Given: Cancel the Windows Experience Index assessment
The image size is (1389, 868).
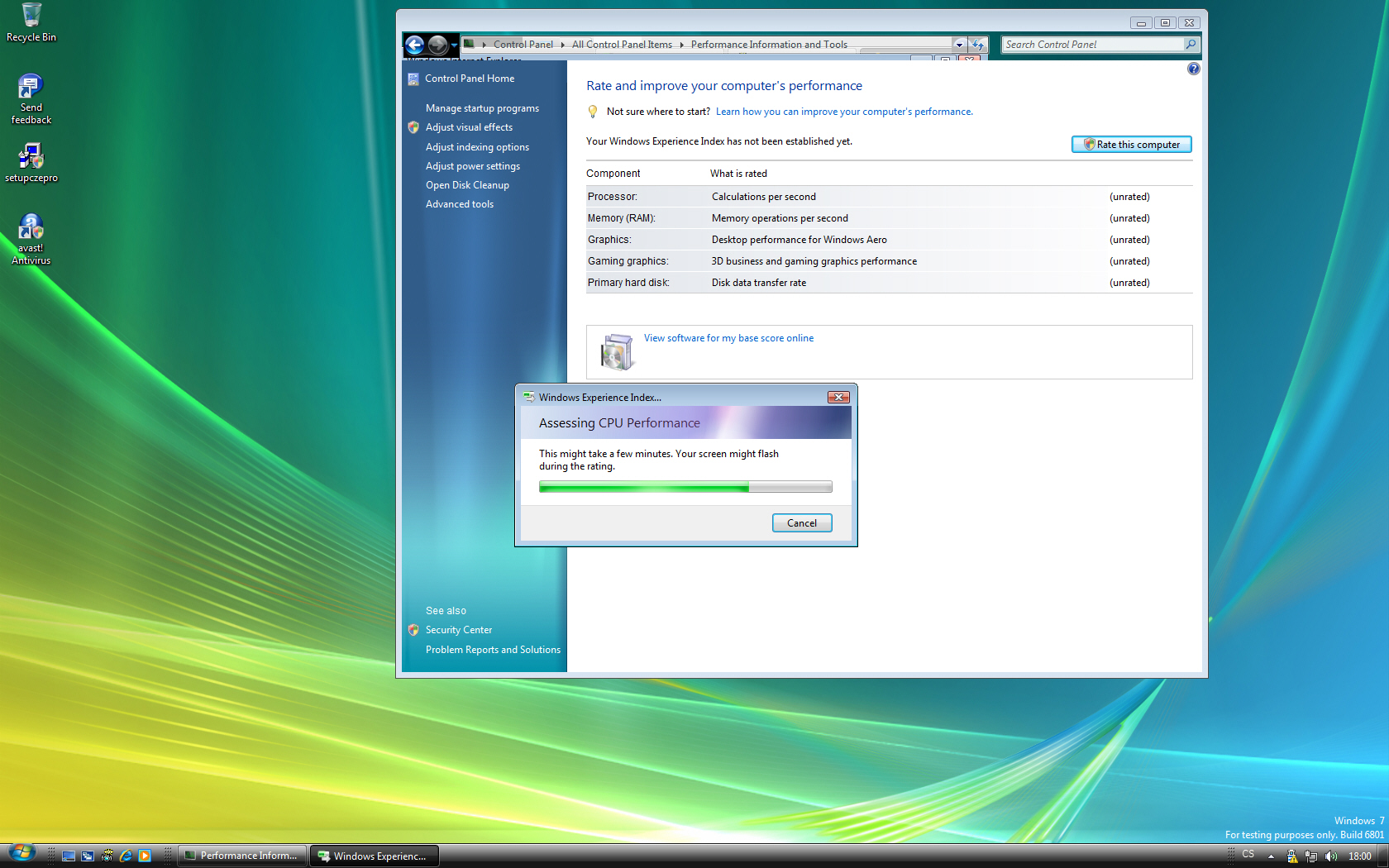Looking at the screenshot, I should tap(802, 523).
